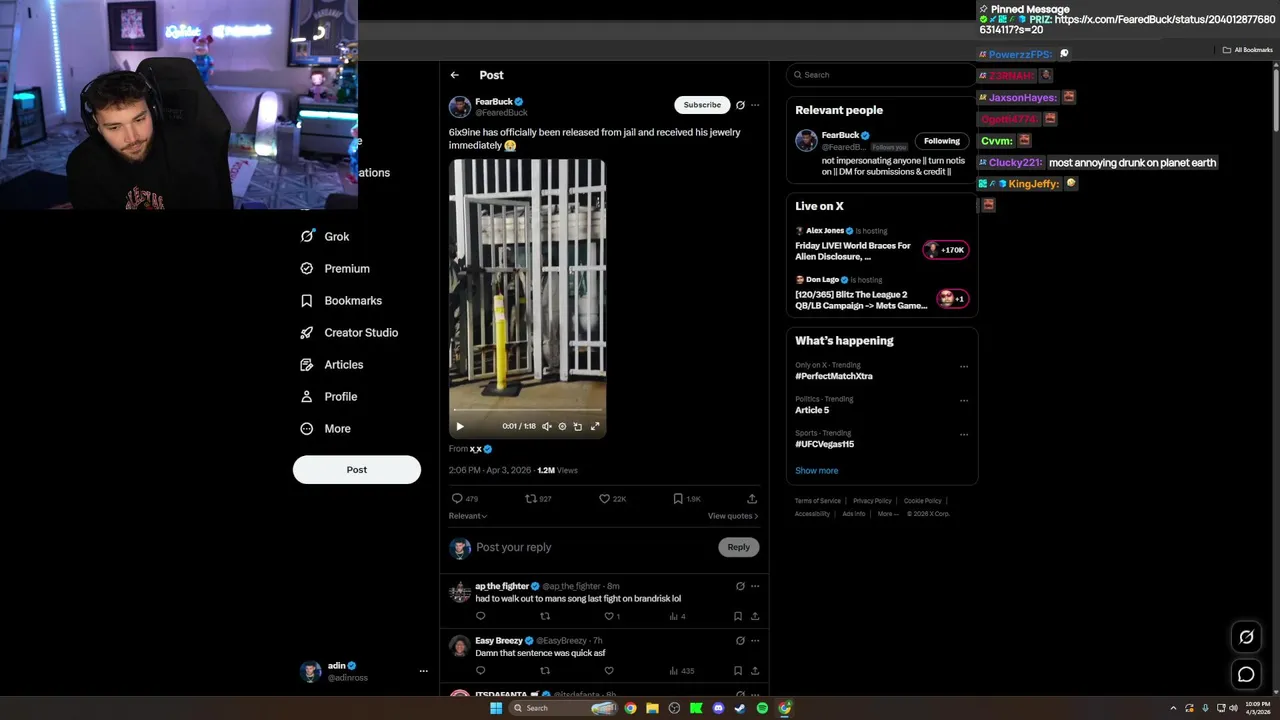View analytics showing 435 on Easy Breezy's reply
Image resolution: width=1280 pixels, height=720 pixels.
click(681, 671)
